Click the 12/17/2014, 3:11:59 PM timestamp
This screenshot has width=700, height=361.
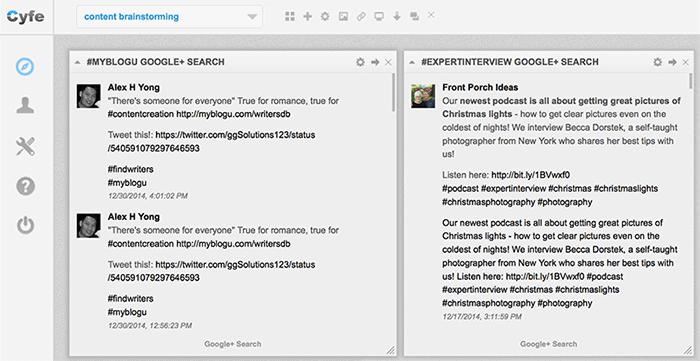(482, 317)
